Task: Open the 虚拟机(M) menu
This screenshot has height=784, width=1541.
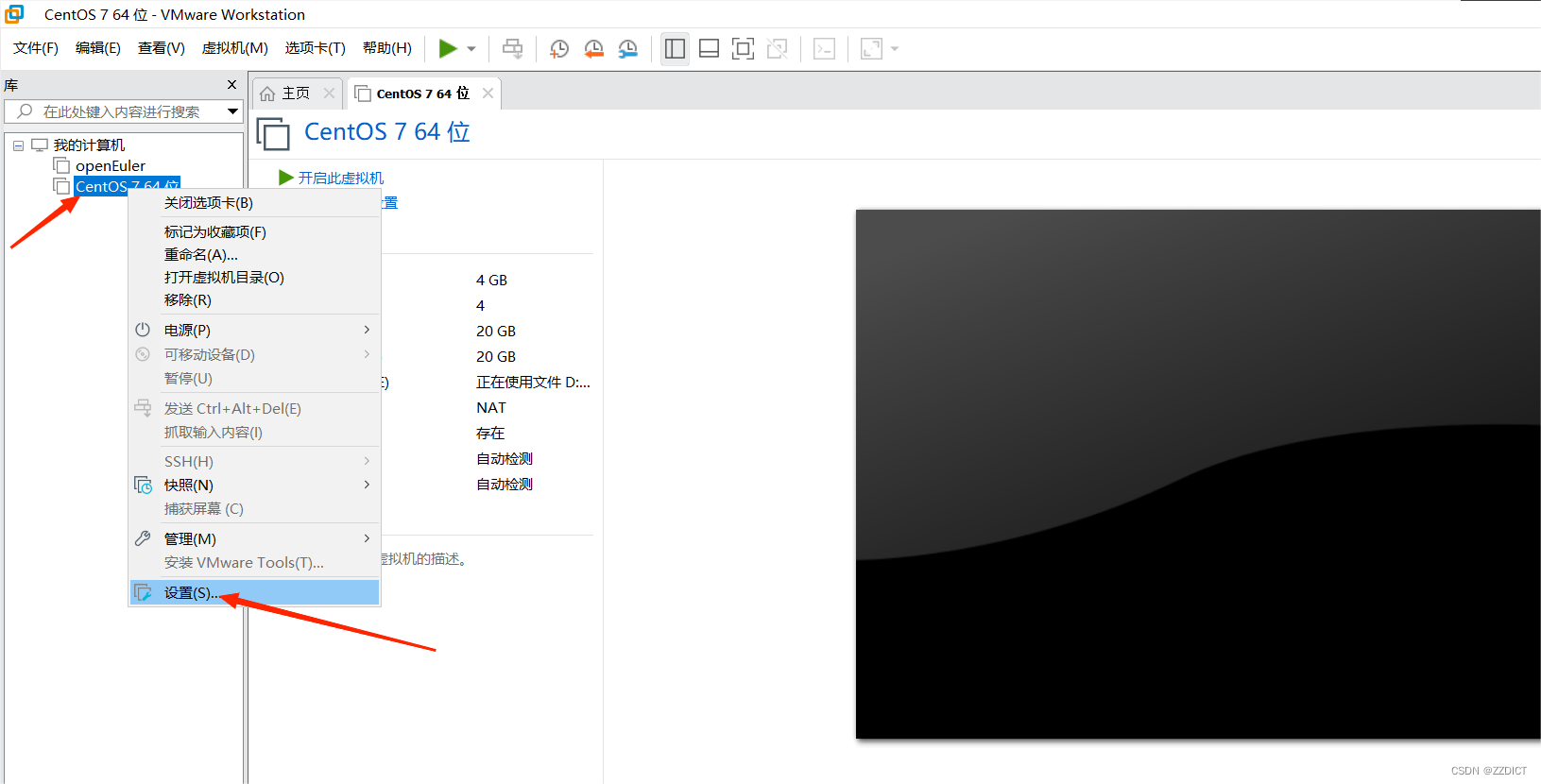Action: 234,48
